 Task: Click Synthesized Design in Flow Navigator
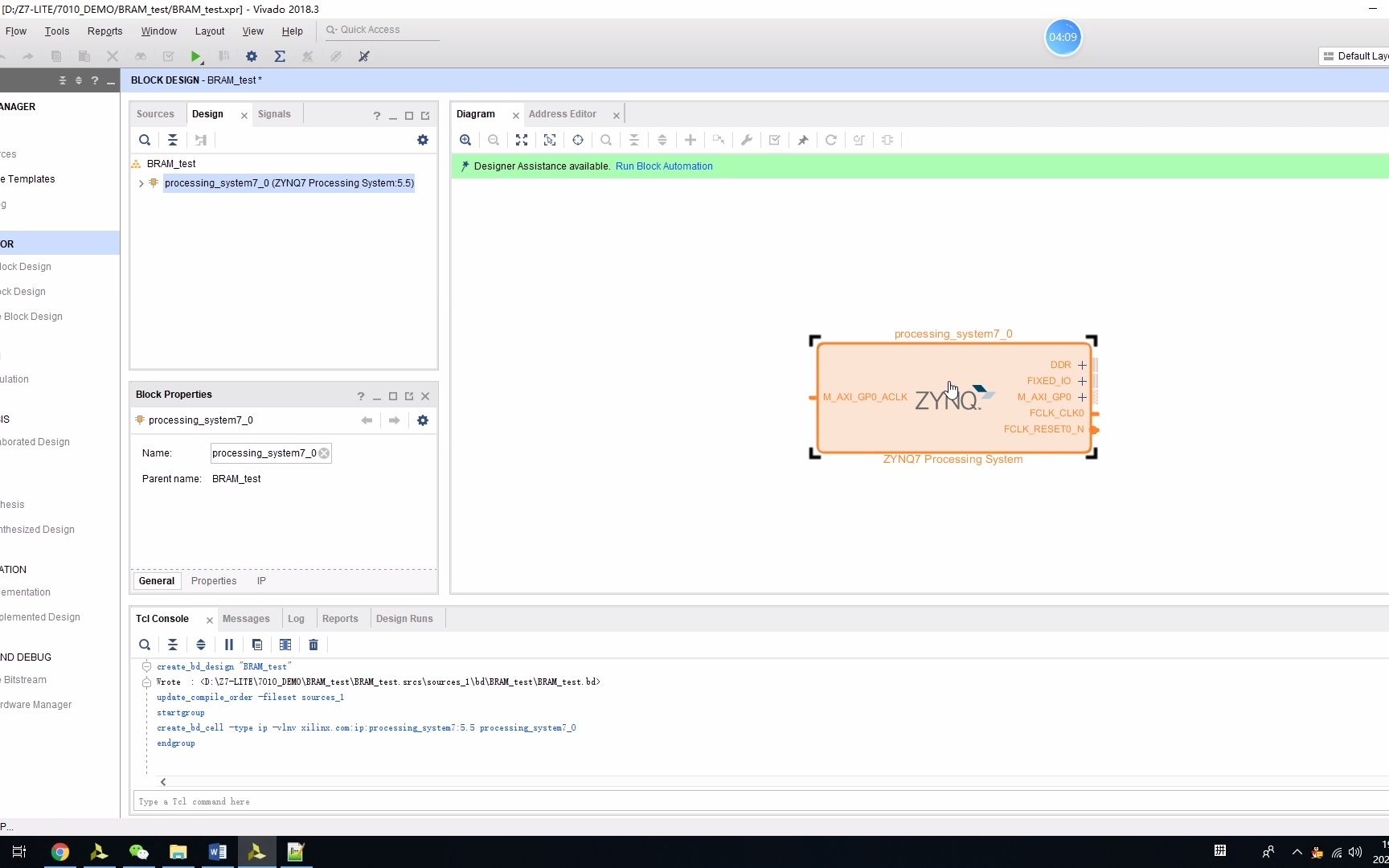[x=37, y=530]
